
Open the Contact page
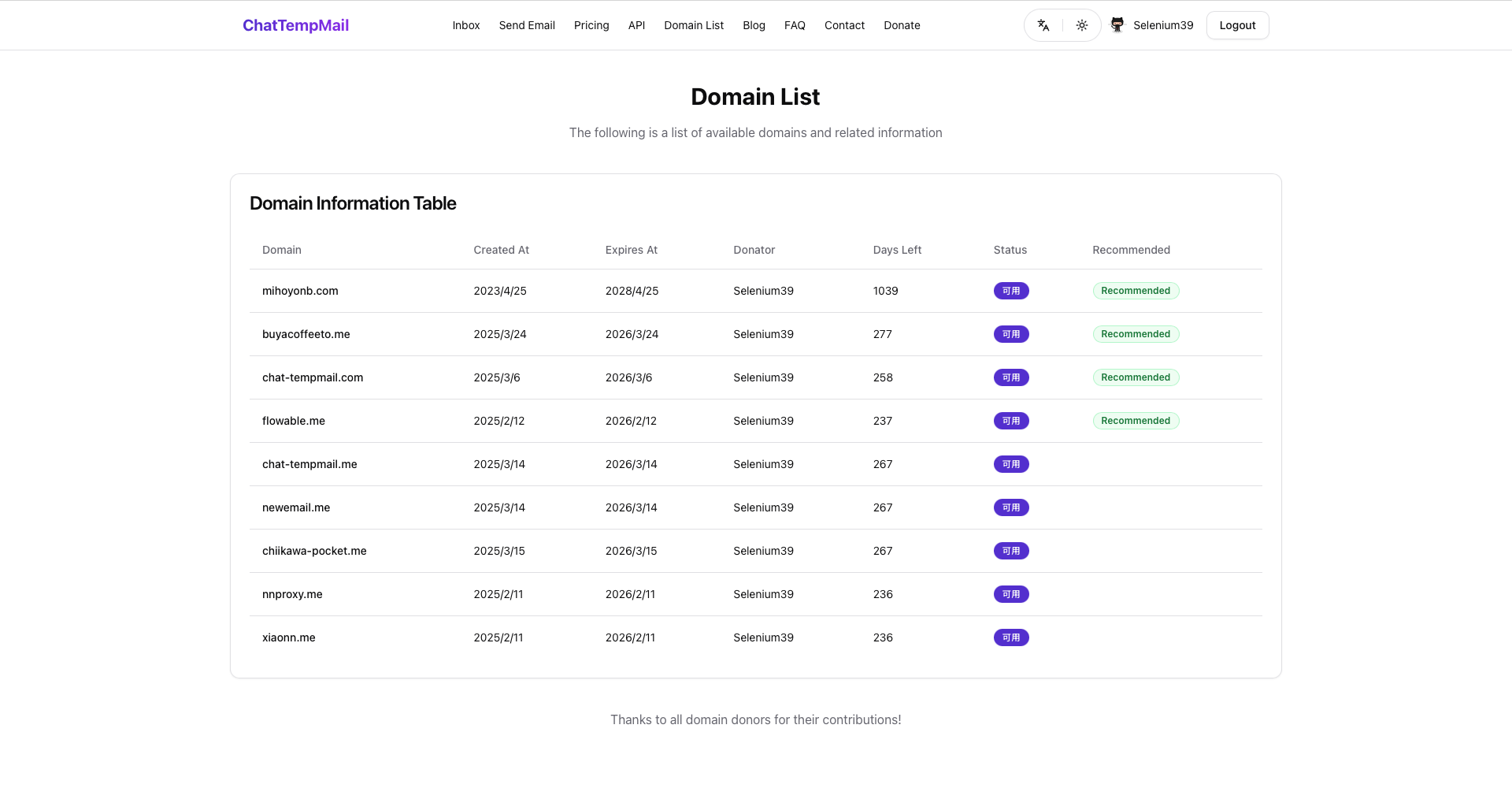pos(844,25)
